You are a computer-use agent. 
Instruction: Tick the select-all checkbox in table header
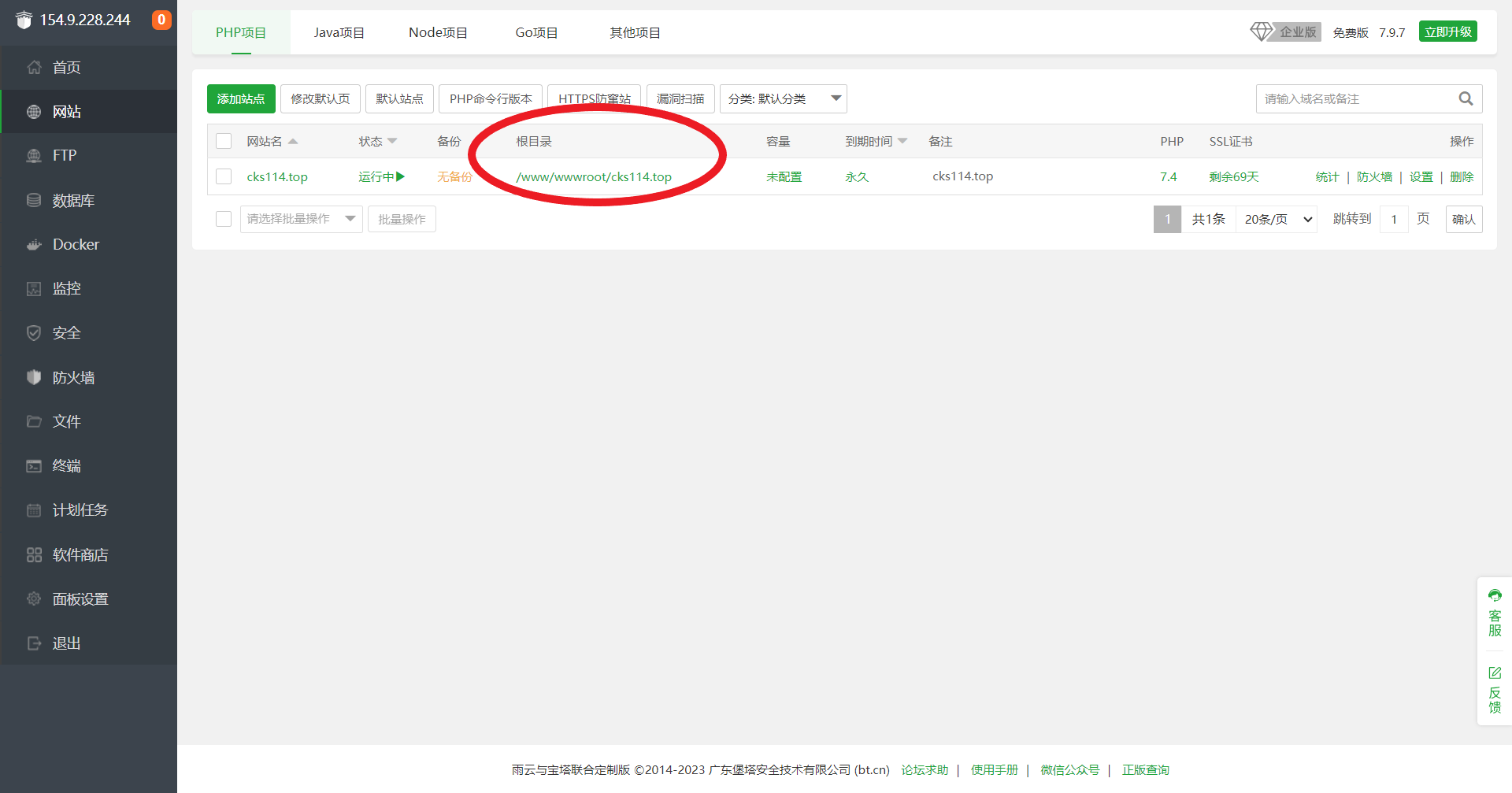(x=224, y=141)
